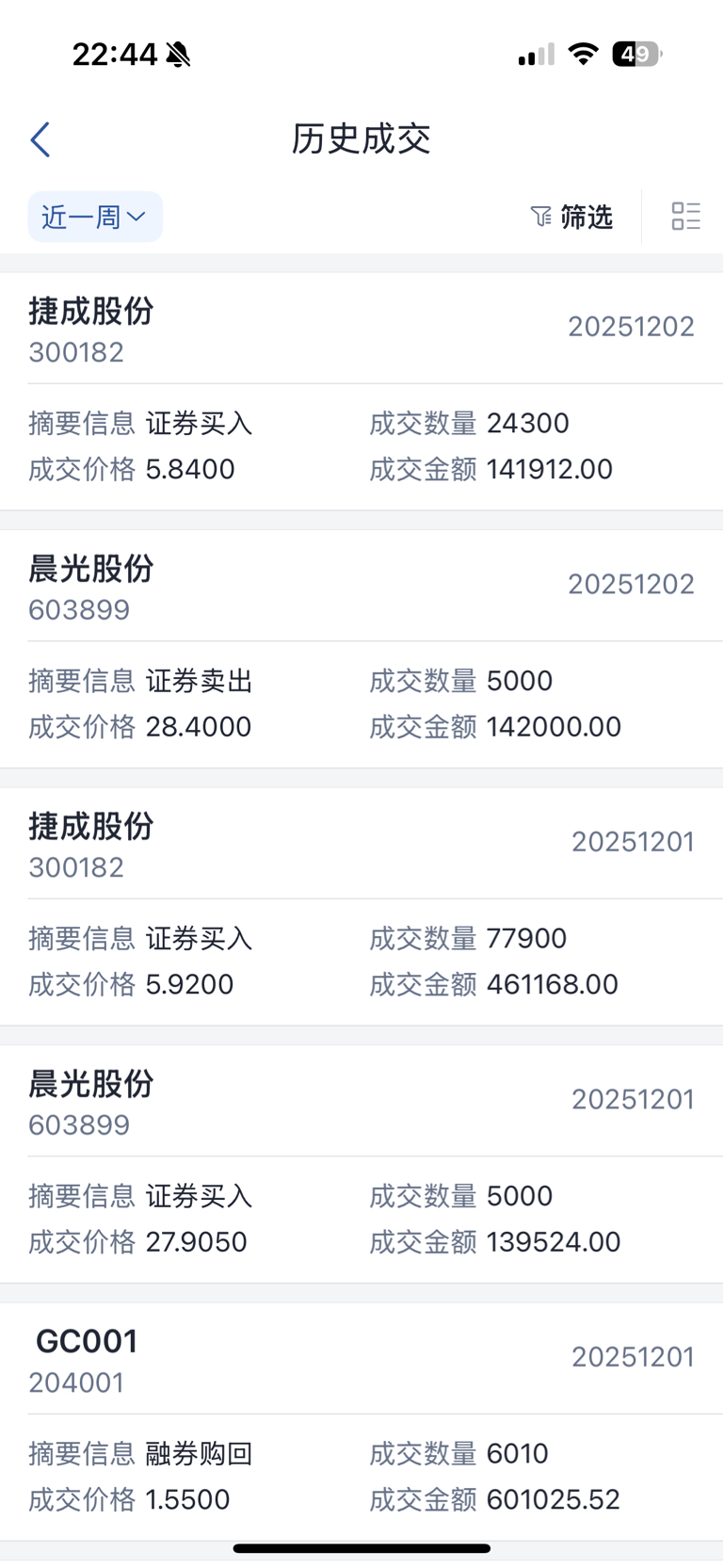724x1568 pixels.
Task: Tap the home indicator bar
Action: click(x=362, y=1548)
